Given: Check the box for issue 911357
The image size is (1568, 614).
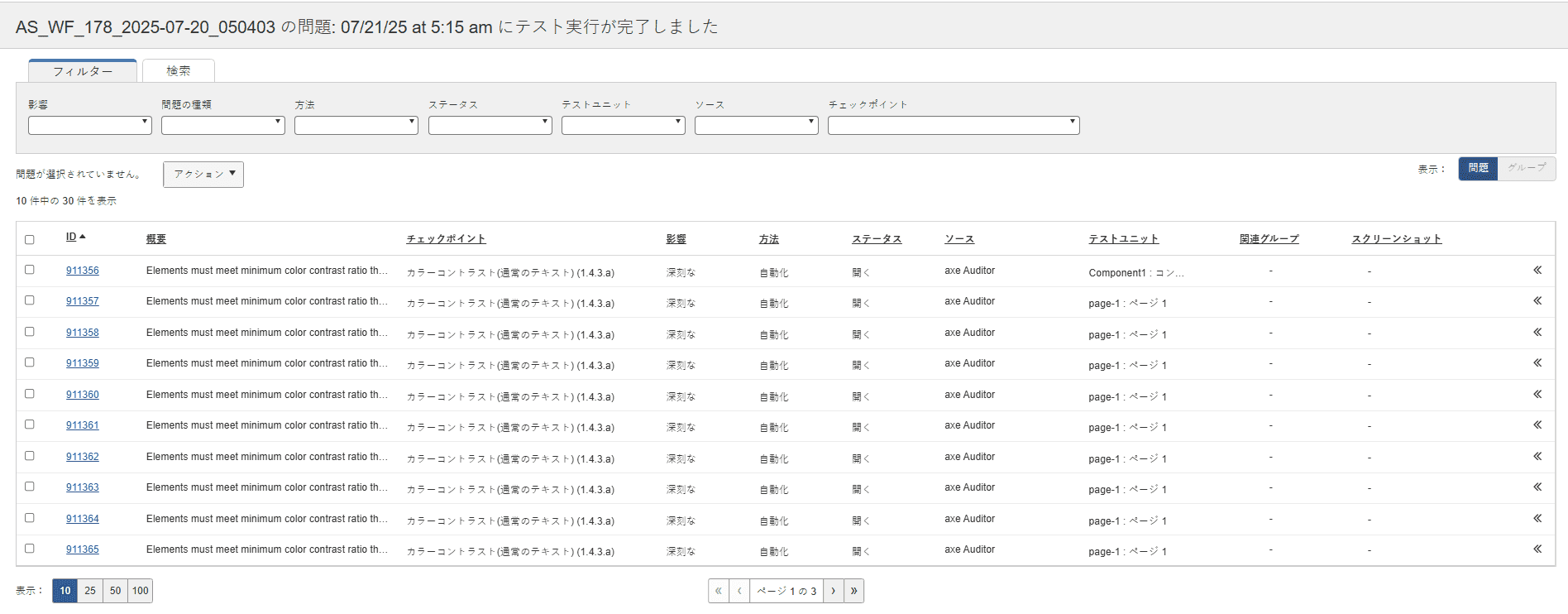Looking at the screenshot, I should 30,300.
